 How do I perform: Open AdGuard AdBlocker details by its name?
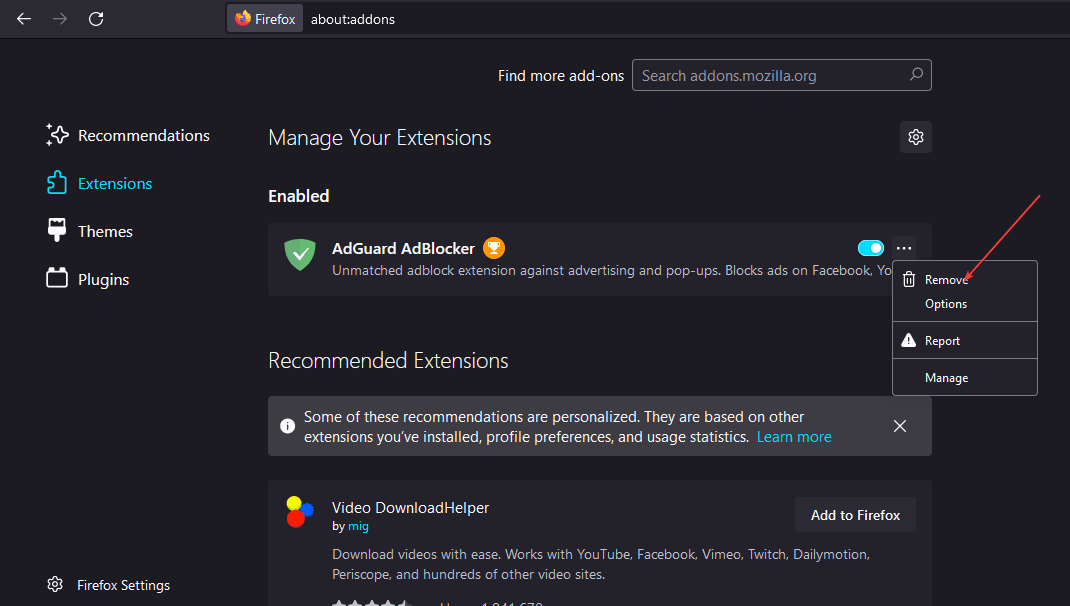(x=403, y=248)
